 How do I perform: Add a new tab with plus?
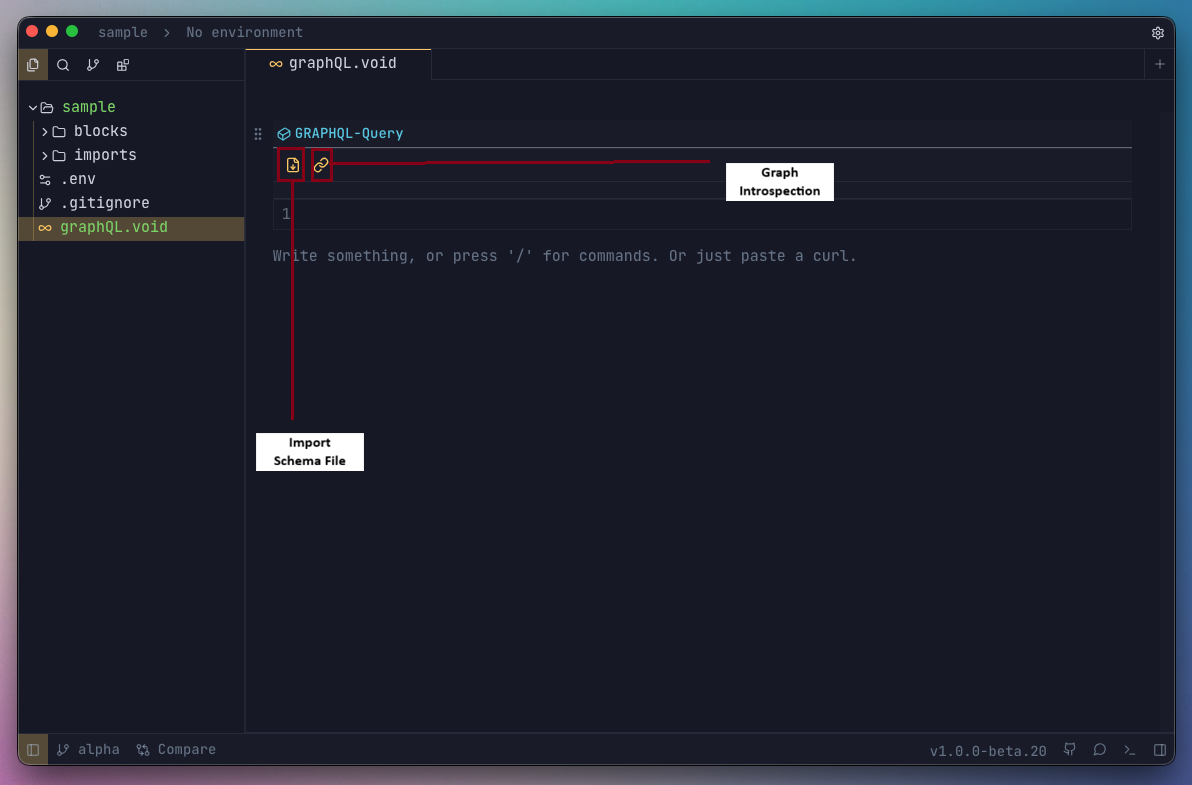1160,64
